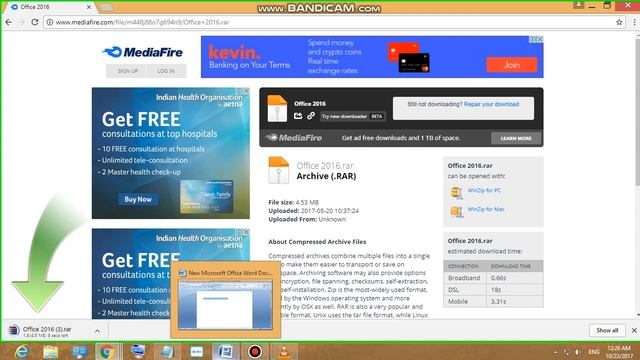Open the LOG IN button
Screen dimensions: 640x360
[x=166, y=71]
